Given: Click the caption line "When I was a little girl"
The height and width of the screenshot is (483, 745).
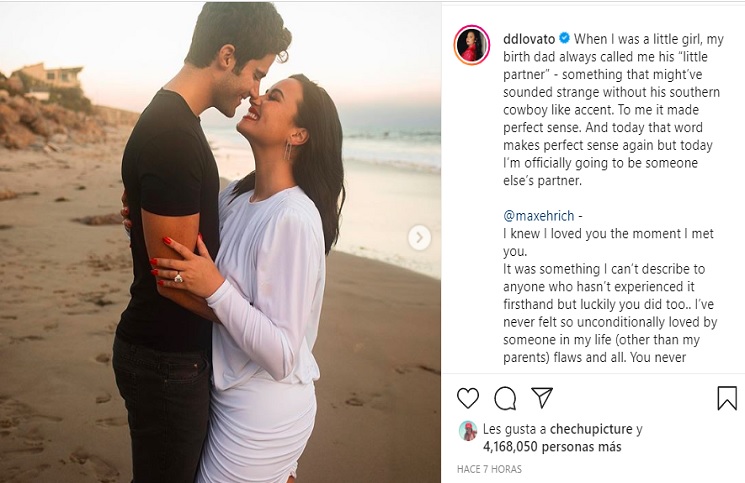Looking at the screenshot, I should tap(649, 39).
